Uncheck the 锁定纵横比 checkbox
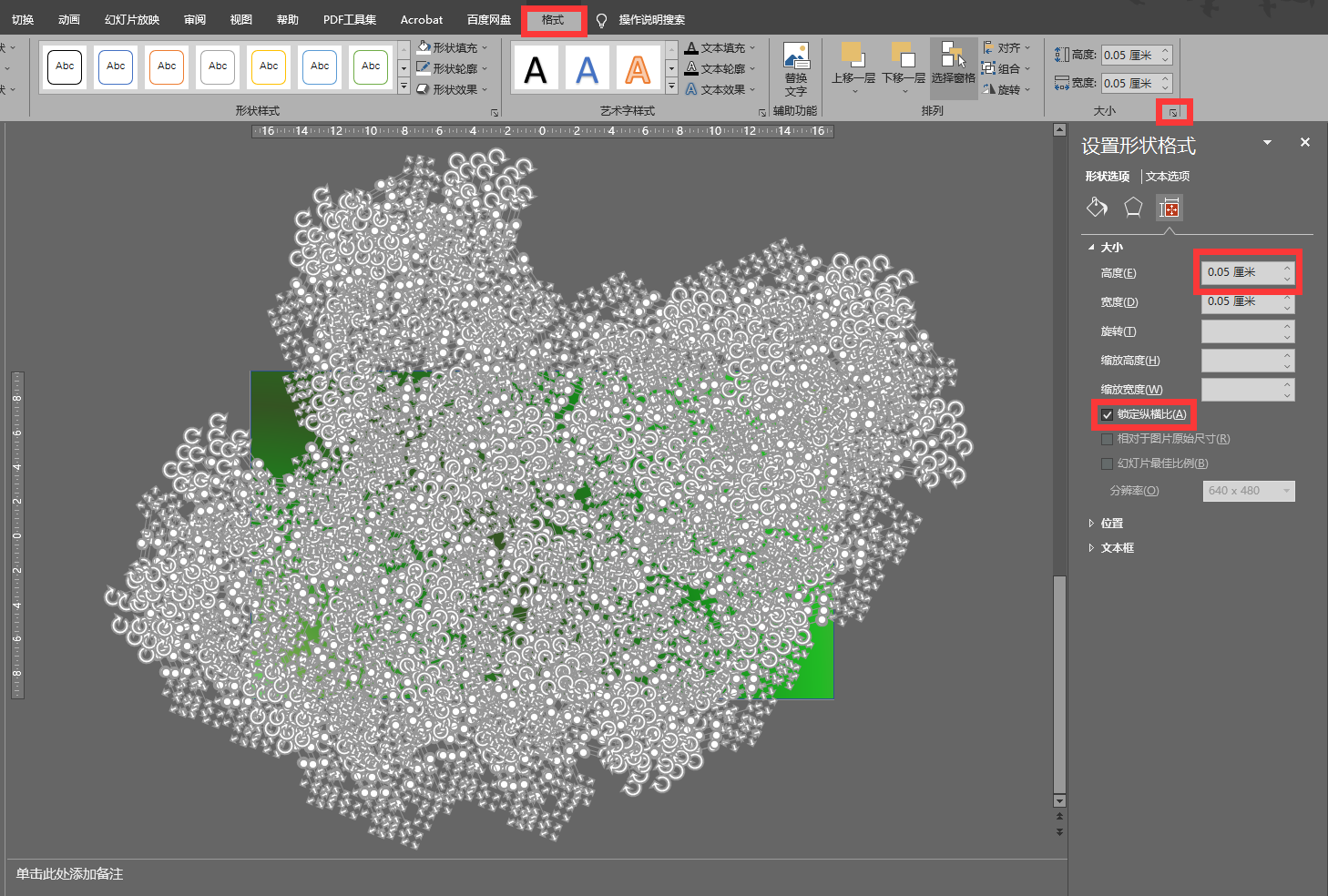The width and height of the screenshot is (1328, 896). 1107,415
